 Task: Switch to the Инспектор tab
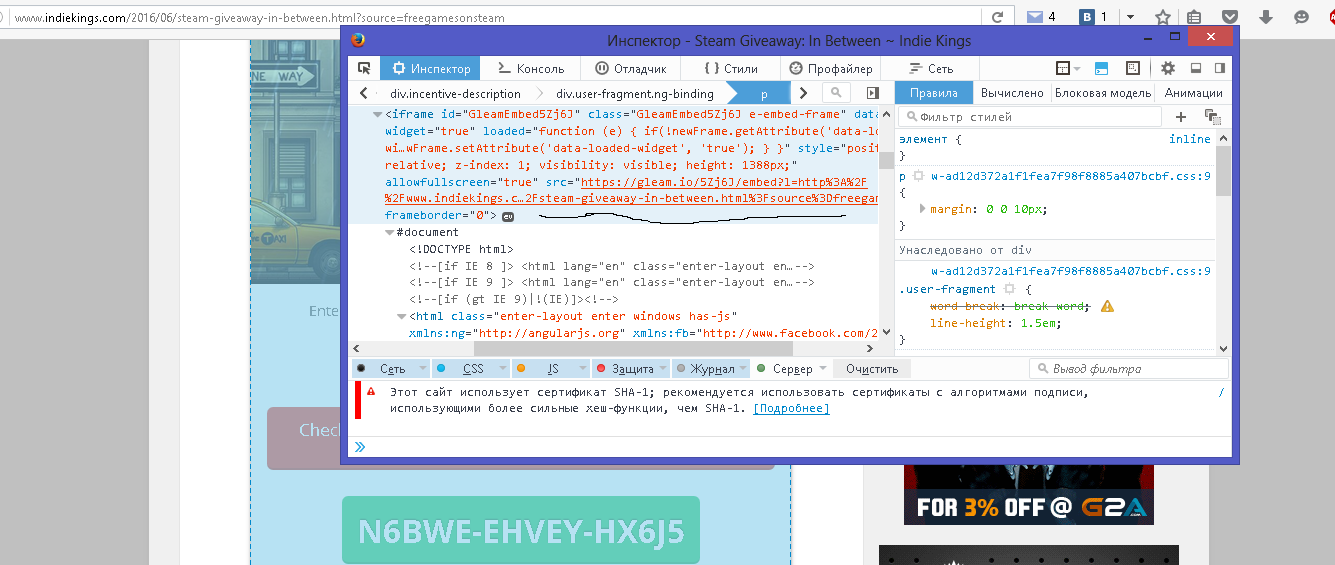tap(431, 69)
